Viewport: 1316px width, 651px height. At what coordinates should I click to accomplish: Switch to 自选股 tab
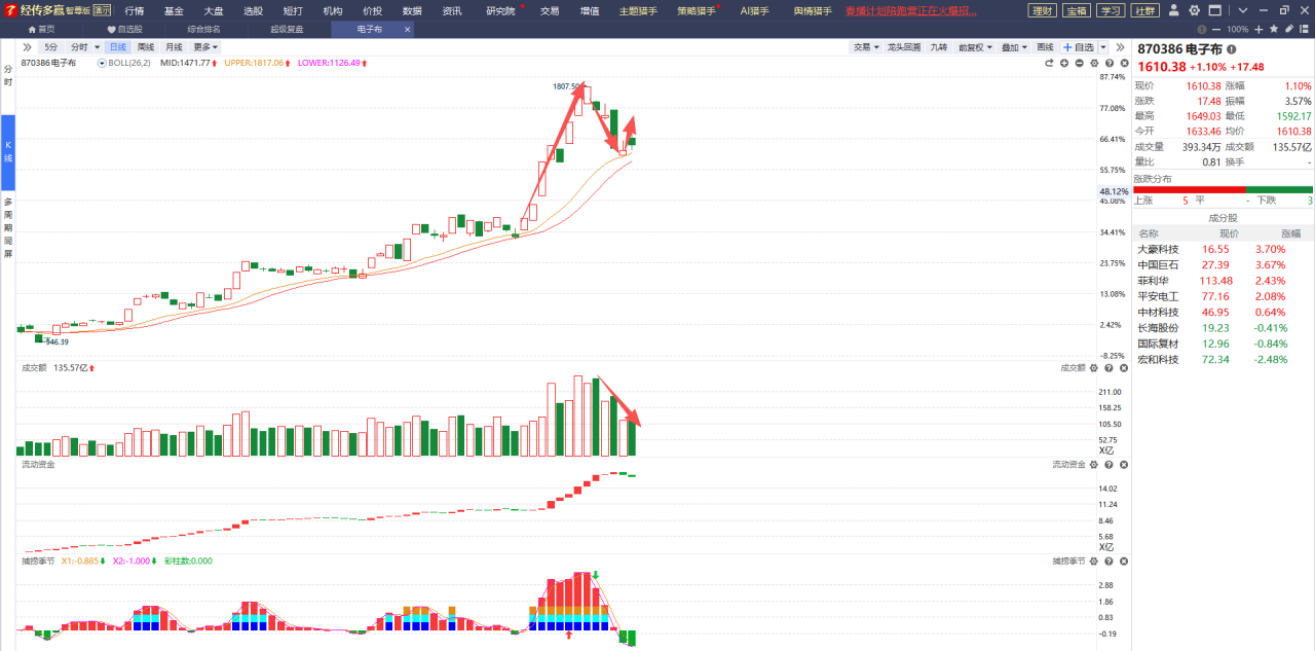[x=125, y=29]
